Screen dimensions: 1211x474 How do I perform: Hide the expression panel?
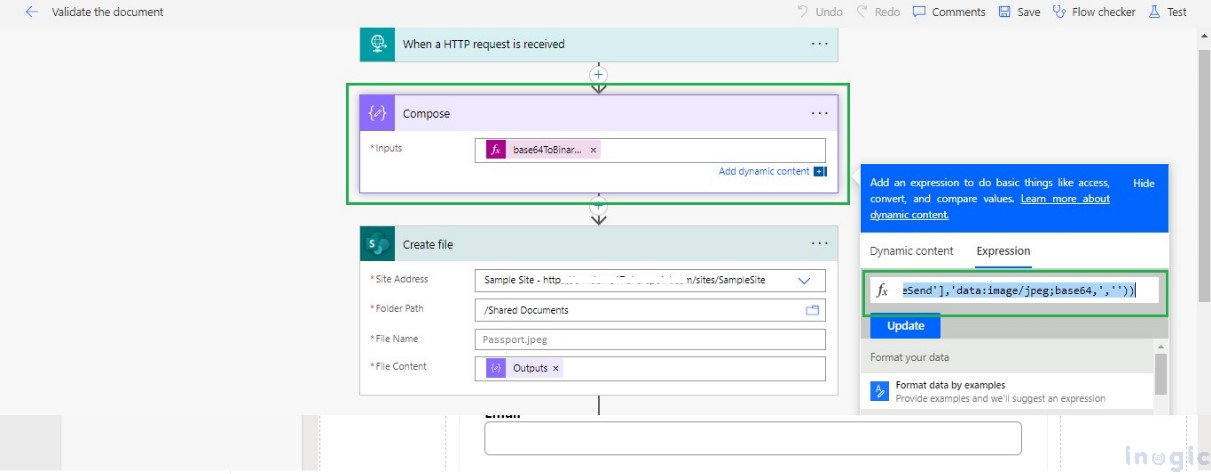(x=1143, y=184)
